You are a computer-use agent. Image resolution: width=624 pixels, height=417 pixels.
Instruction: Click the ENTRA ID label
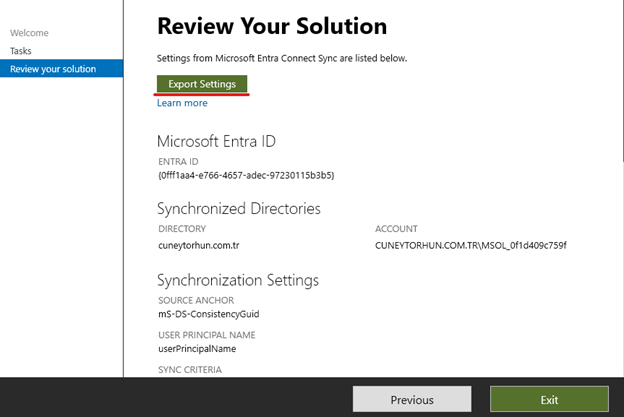pyautogui.click(x=178, y=162)
